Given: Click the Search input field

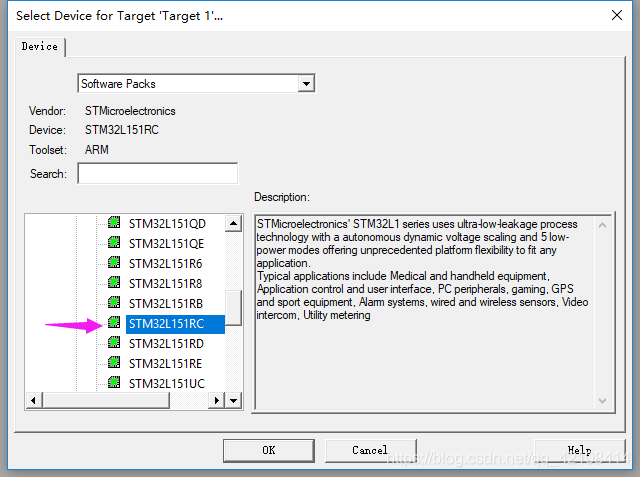Looking at the screenshot, I should [x=158, y=173].
